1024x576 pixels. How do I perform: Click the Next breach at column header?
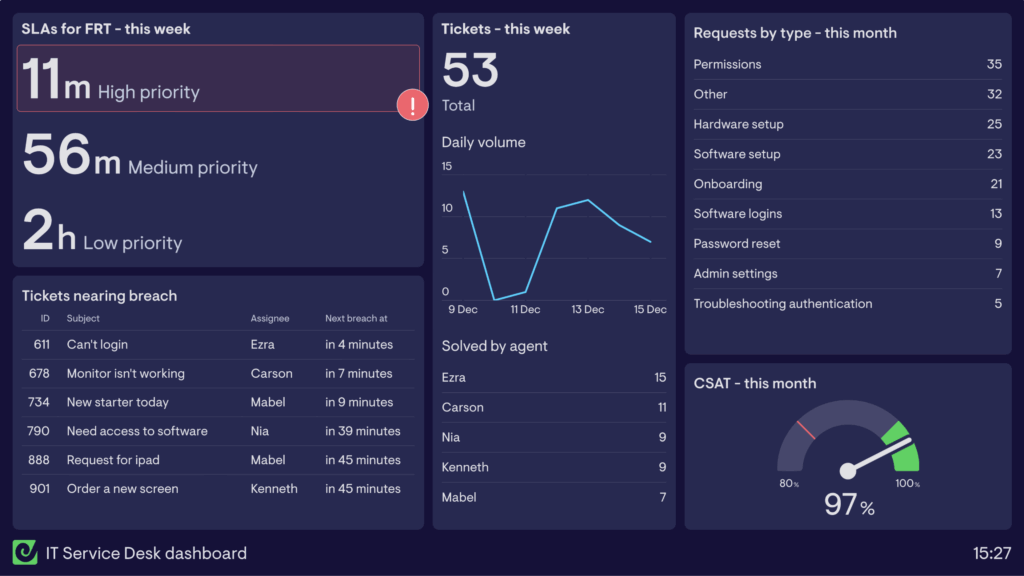coord(356,319)
